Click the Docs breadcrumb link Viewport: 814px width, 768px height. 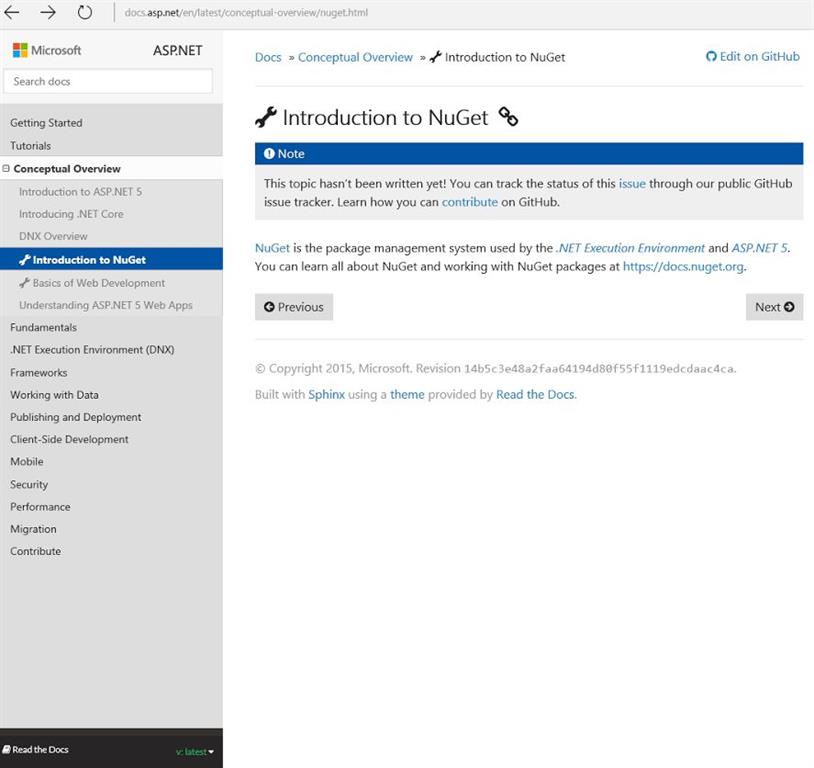point(268,57)
